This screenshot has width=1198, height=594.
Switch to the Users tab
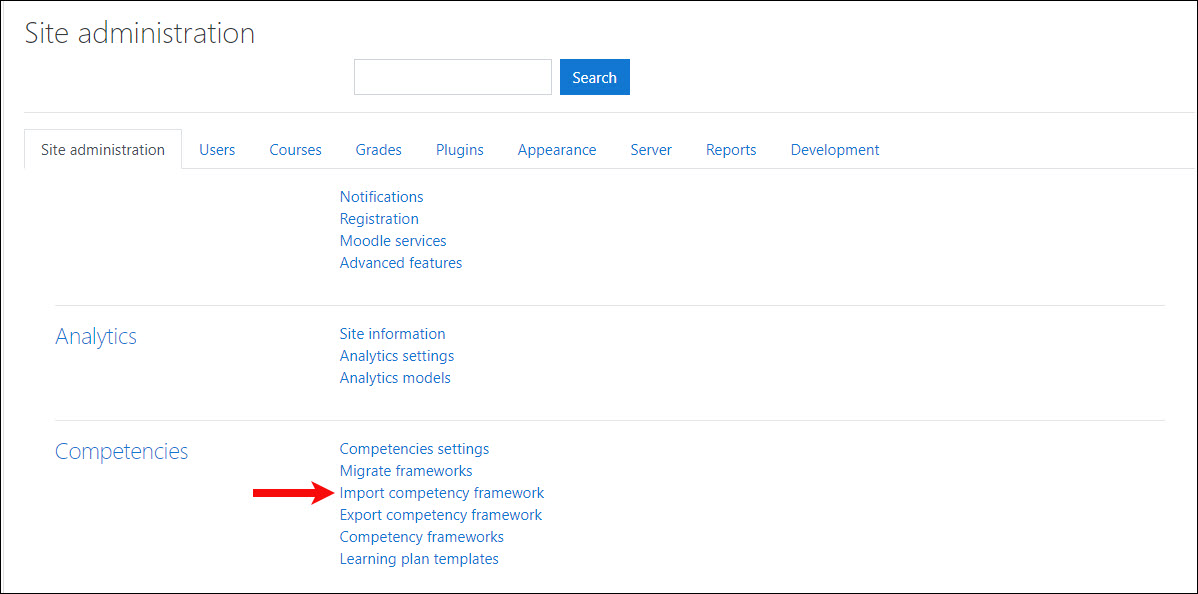(217, 150)
